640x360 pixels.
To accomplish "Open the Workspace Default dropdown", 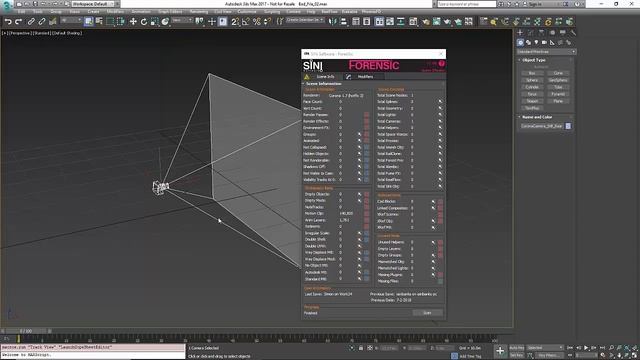I will click(x=93, y=4).
